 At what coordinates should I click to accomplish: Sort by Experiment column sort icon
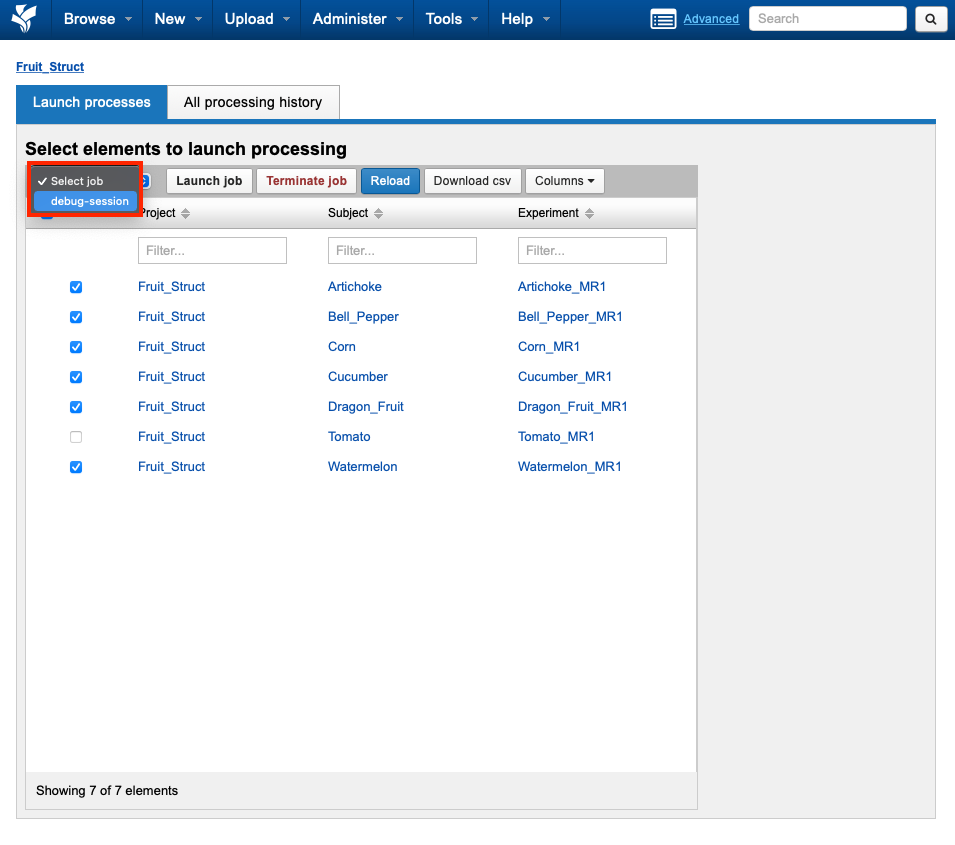[x=589, y=214]
